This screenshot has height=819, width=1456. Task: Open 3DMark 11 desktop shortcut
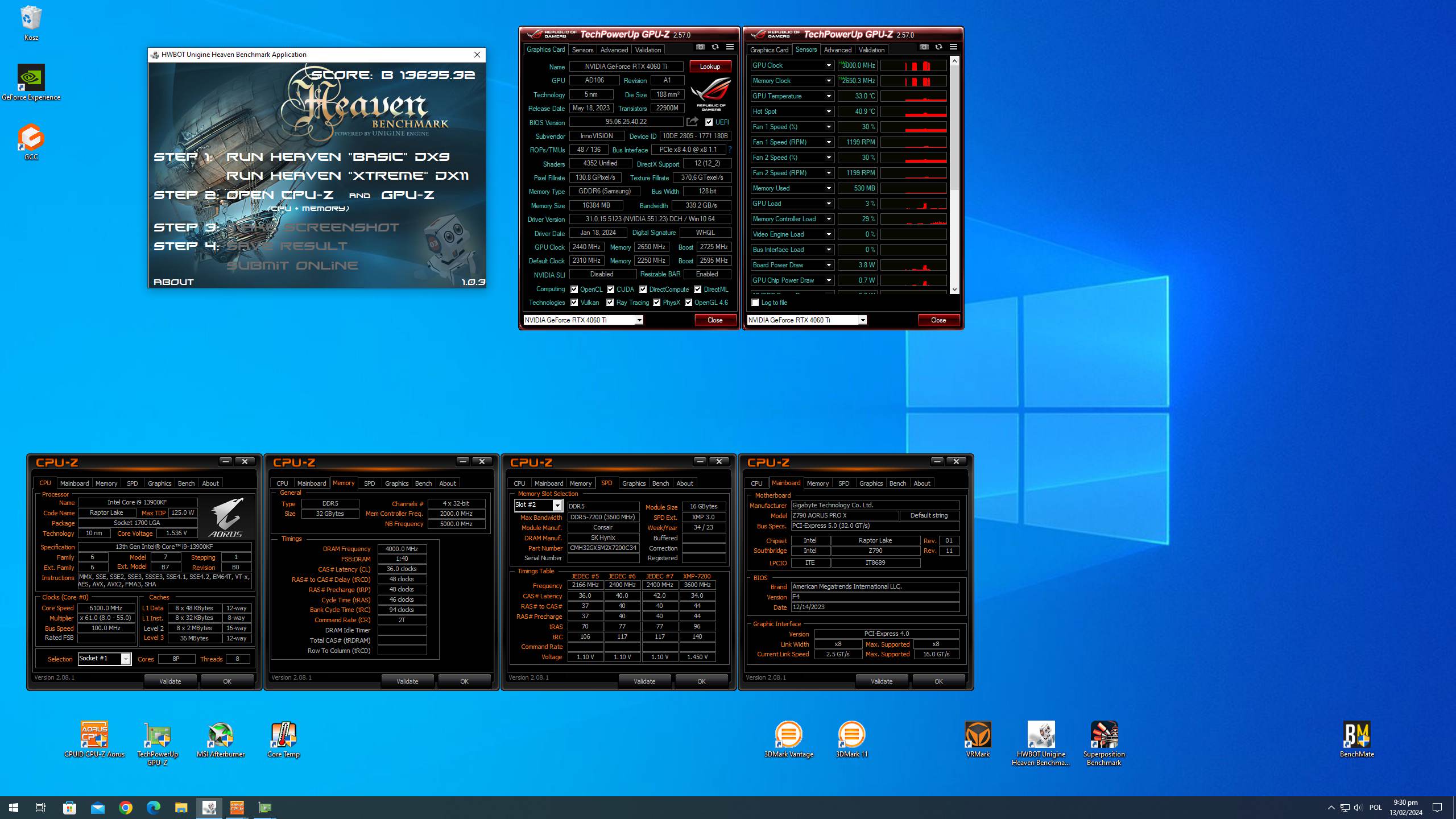click(851, 739)
